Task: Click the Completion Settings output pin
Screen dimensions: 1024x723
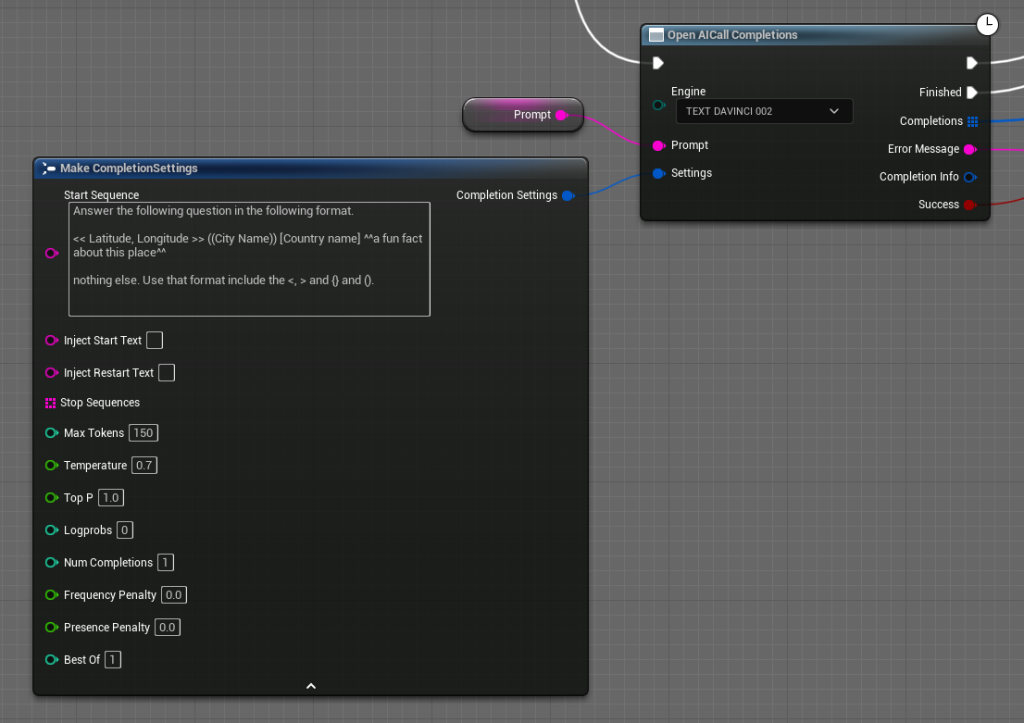Action: 570,195
